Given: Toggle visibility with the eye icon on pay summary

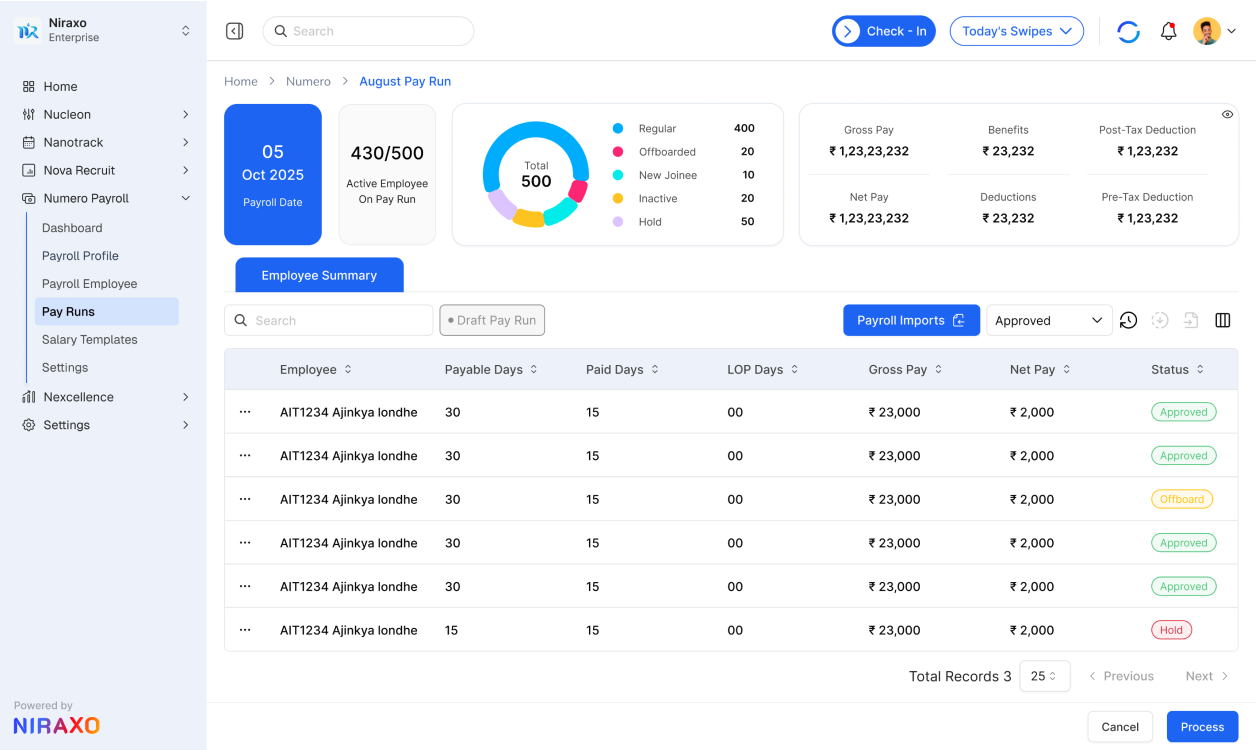Looking at the screenshot, I should point(1228,114).
